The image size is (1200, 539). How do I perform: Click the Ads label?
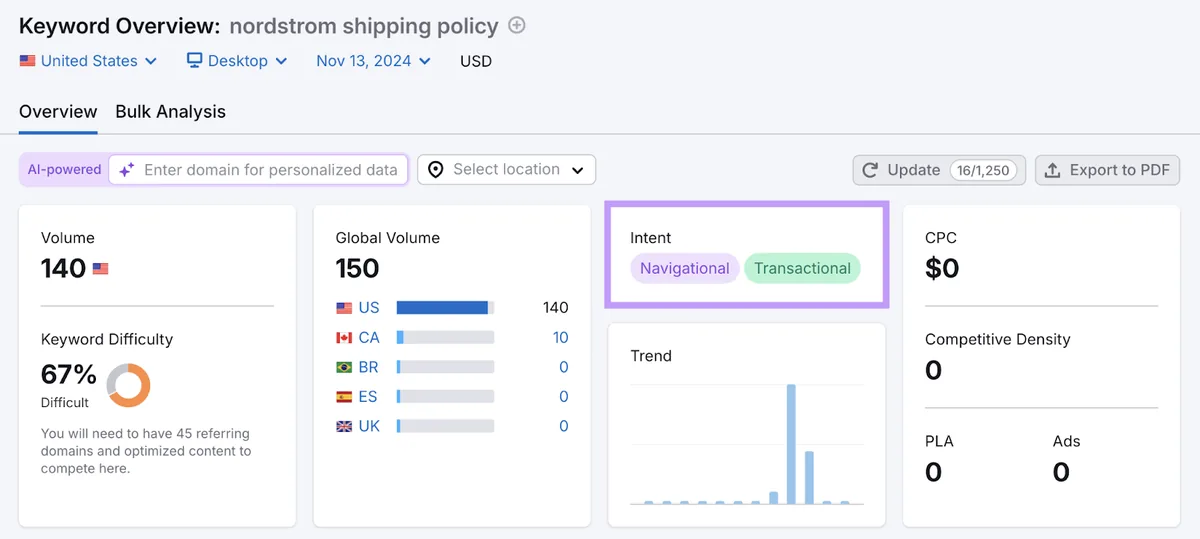coord(1066,441)
